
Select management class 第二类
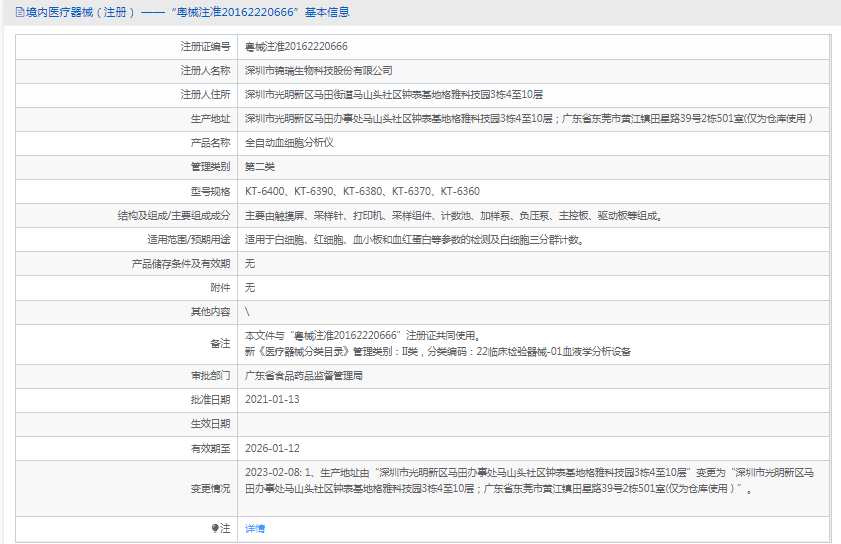[260, 167]
